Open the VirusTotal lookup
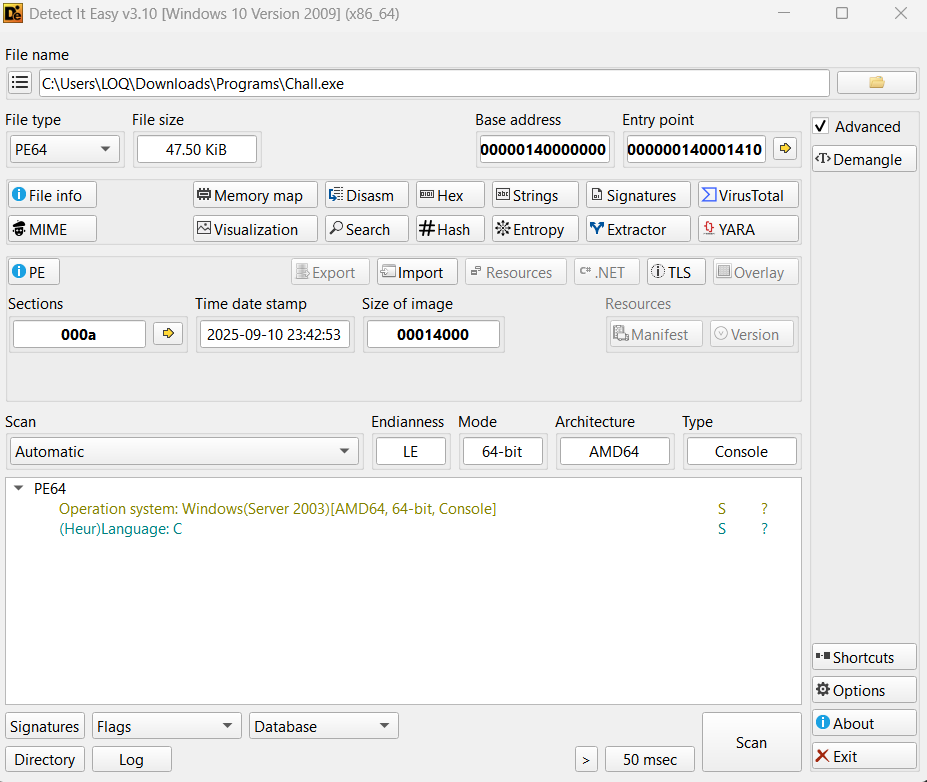 click(748, 195)
